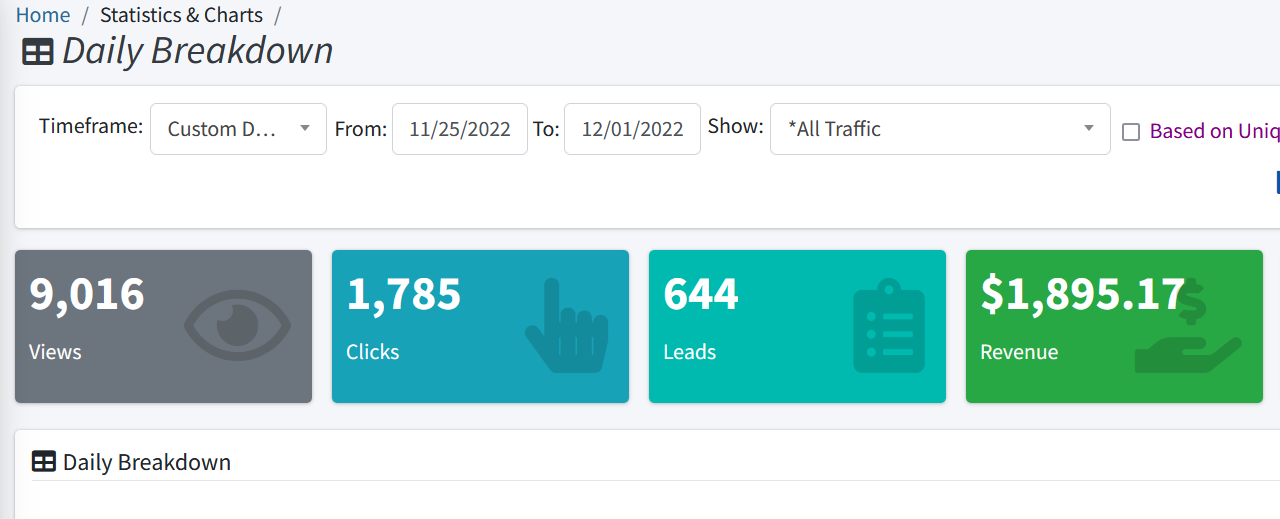Click the italic Daily Breakdown page title
Viewport: 1280px width, 519px height.
[x=198, y=51]
